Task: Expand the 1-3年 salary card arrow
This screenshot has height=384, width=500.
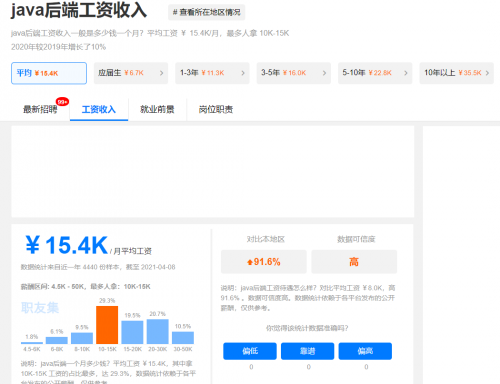Action: (x=243, y=73)
